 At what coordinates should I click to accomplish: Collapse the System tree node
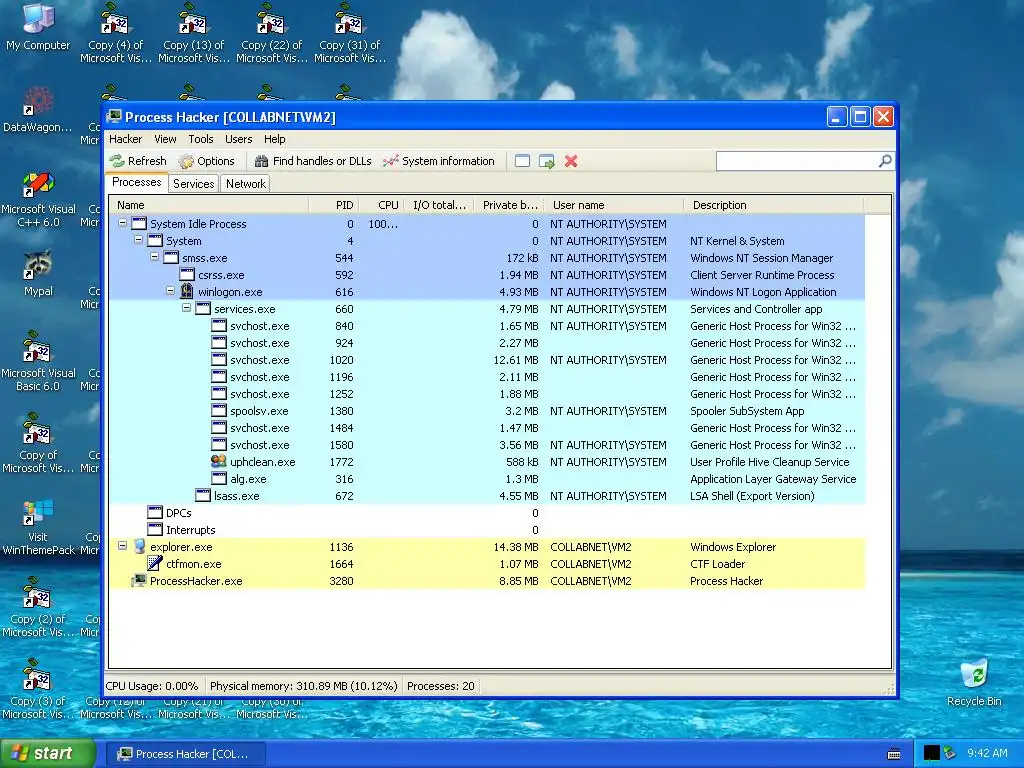(138, 240)
